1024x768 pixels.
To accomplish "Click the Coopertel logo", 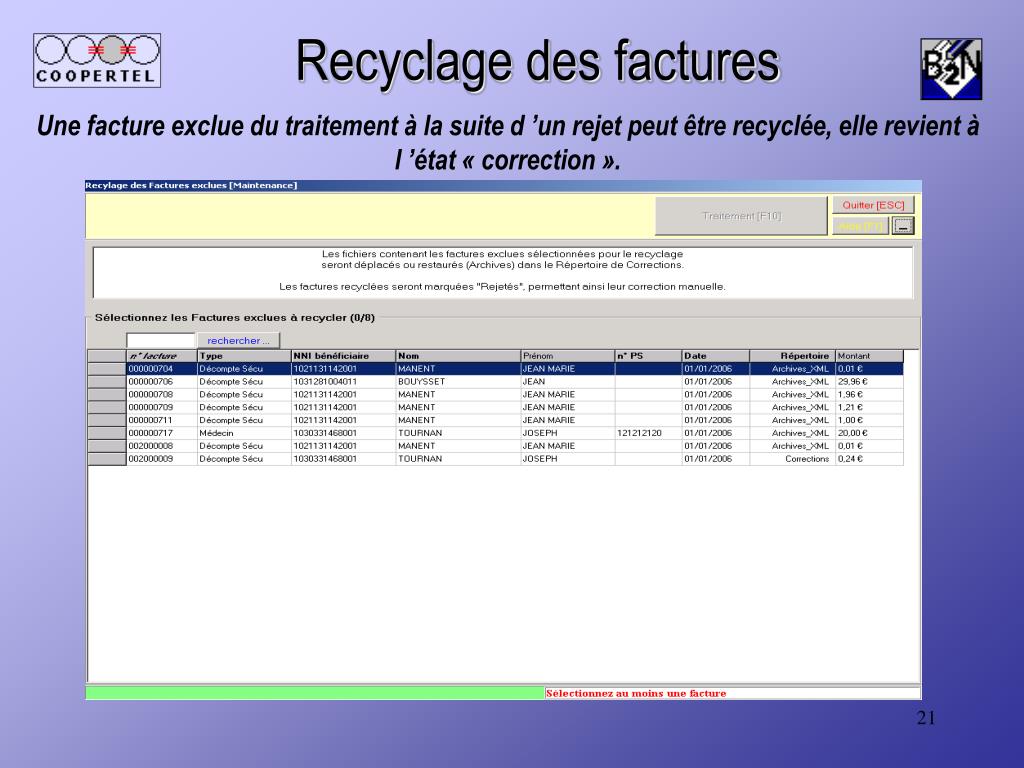I will 97,60.
